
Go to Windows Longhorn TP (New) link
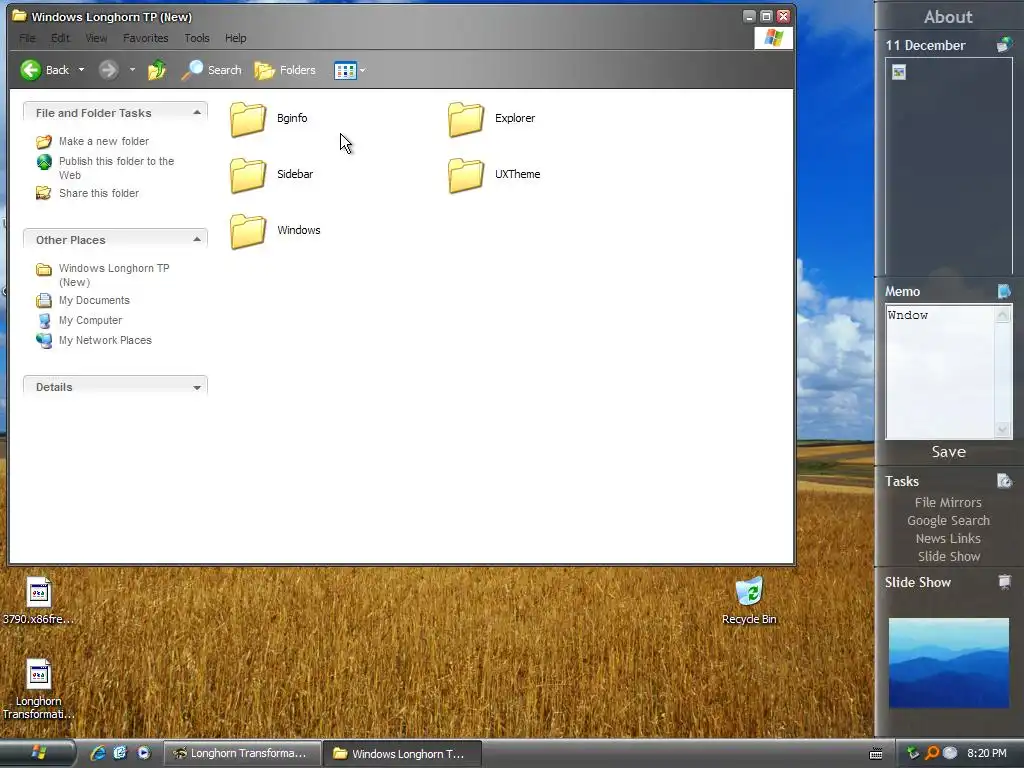(x=114, y=275)
